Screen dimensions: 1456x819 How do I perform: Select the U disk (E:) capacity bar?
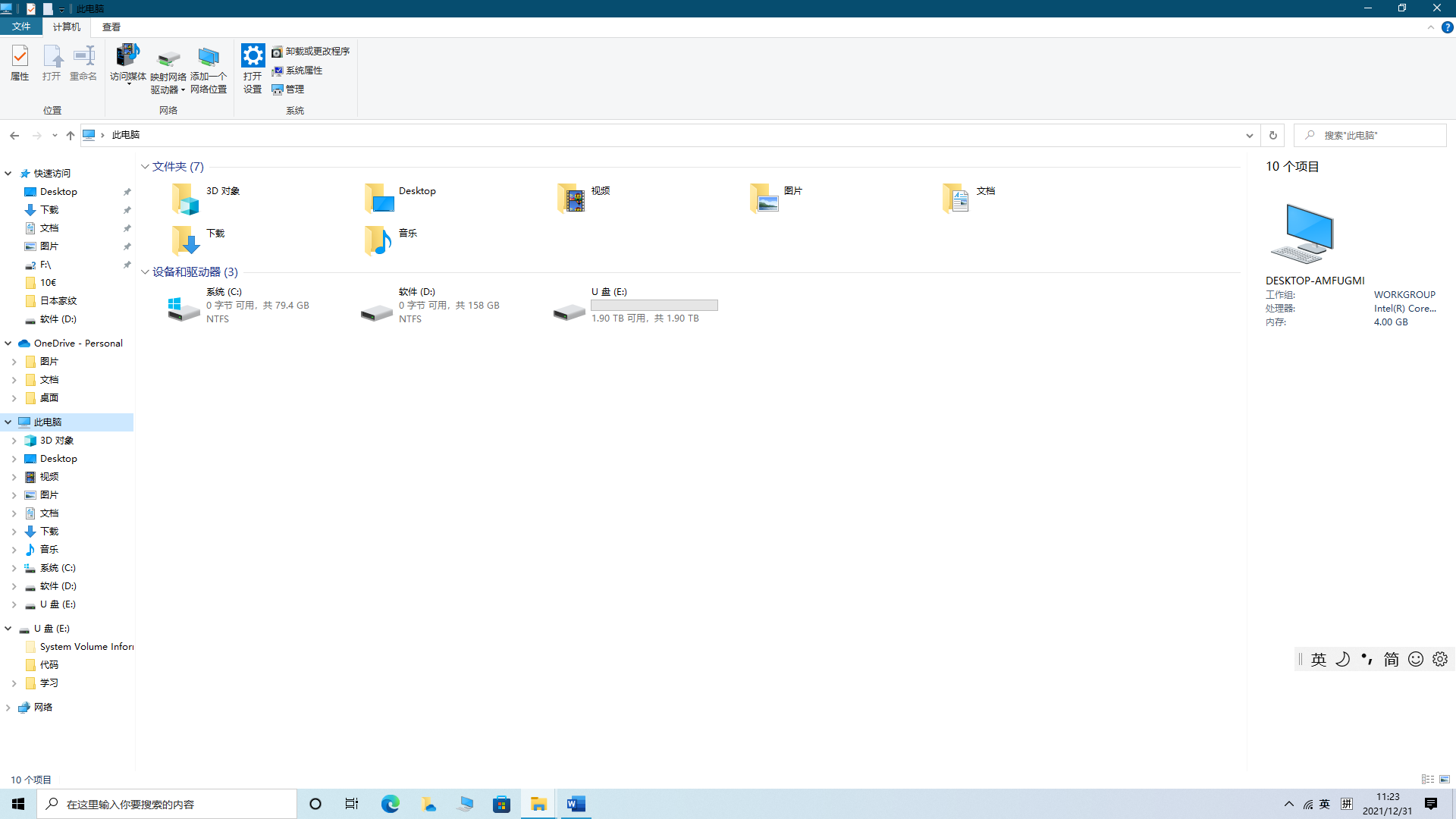(x=654, y=306)
